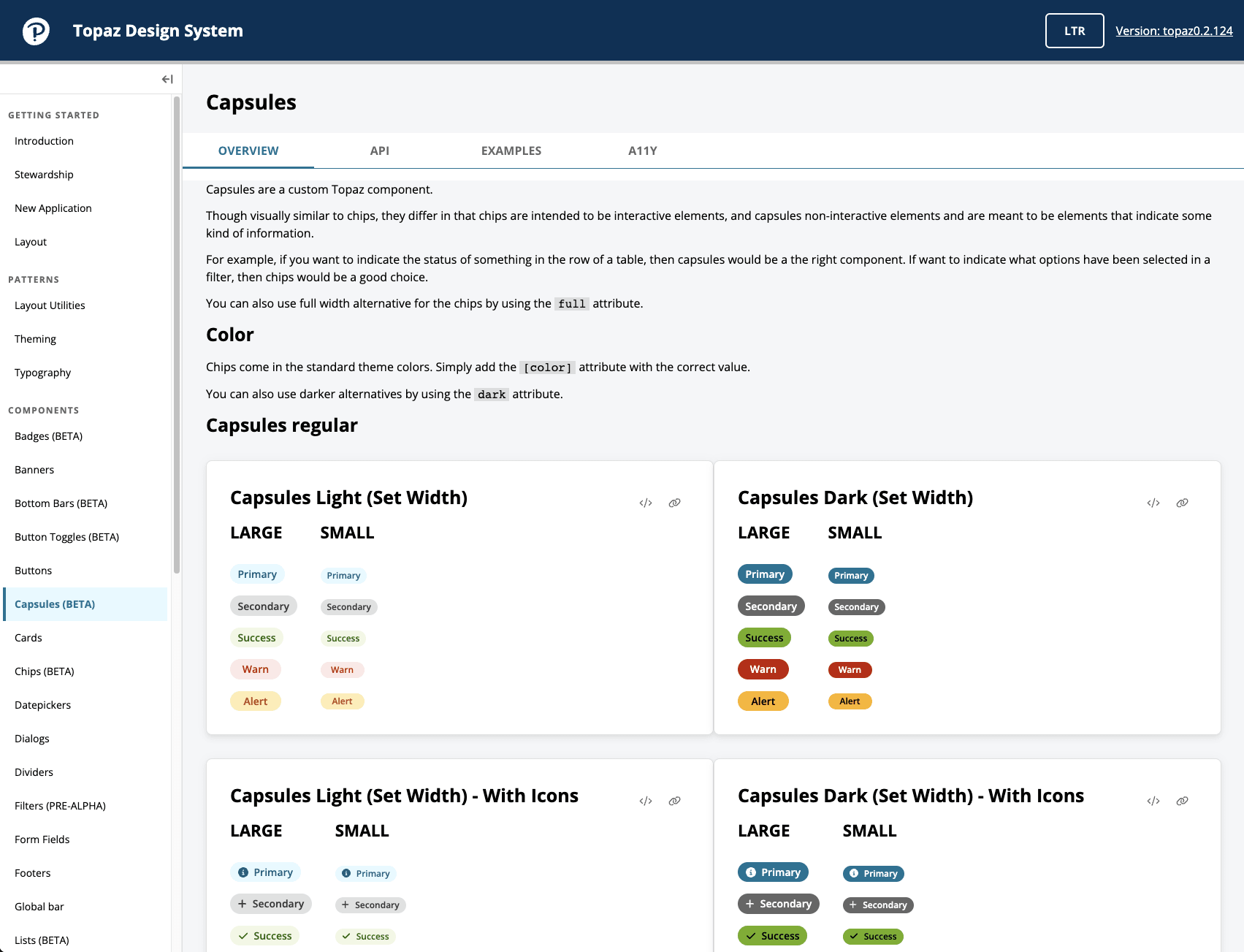Switch to the API tab

(380, 151)
